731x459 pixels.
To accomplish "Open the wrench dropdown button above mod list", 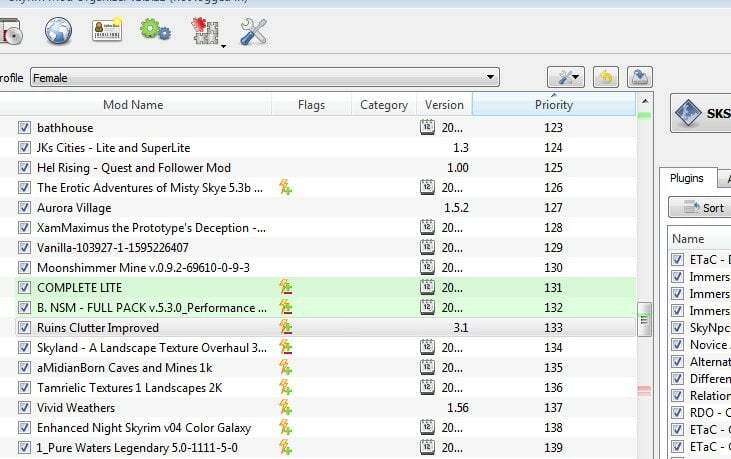I will tap(566, 77).
